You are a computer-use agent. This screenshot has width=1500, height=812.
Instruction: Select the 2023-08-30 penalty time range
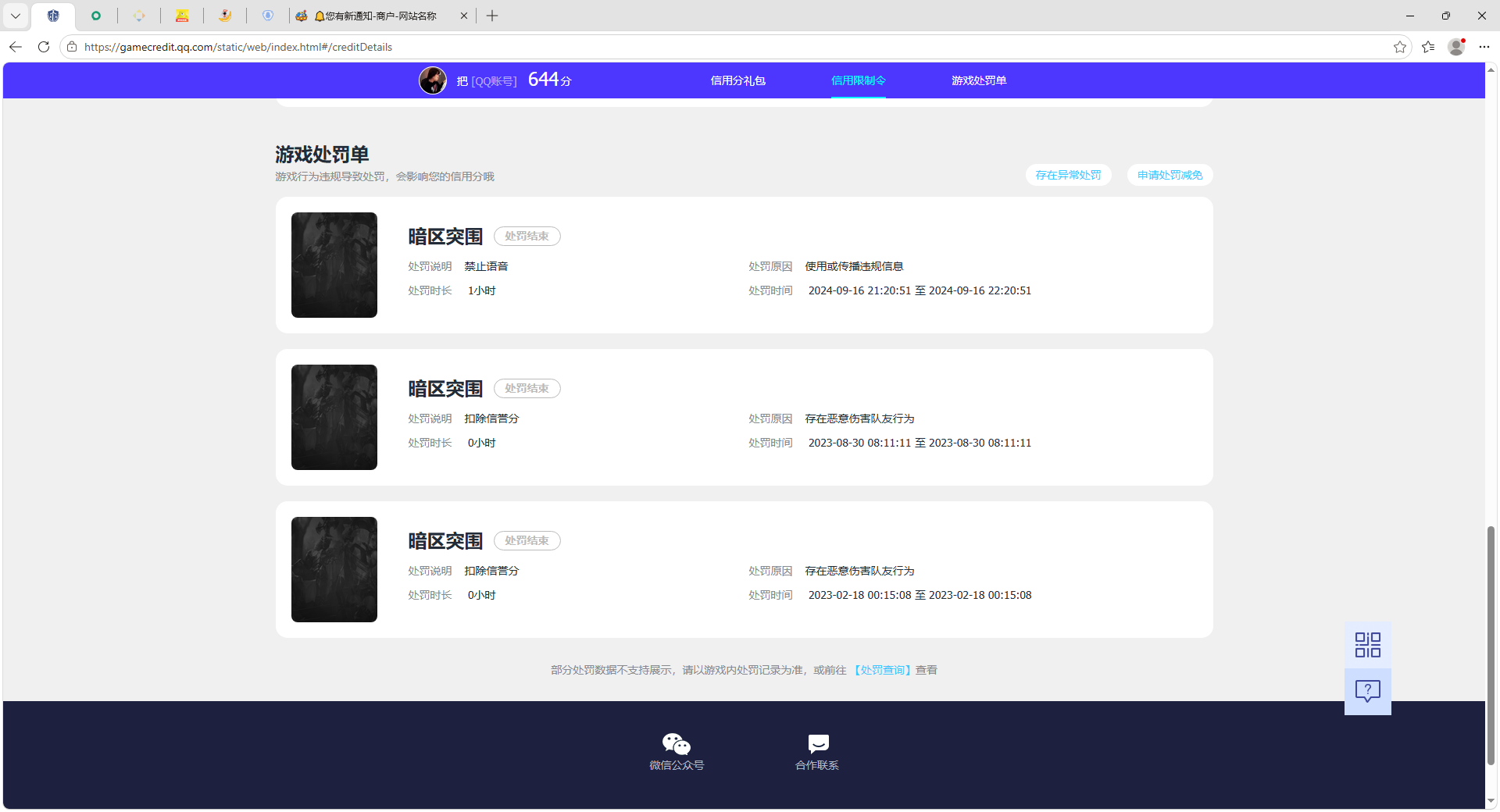tap(920, 443)
